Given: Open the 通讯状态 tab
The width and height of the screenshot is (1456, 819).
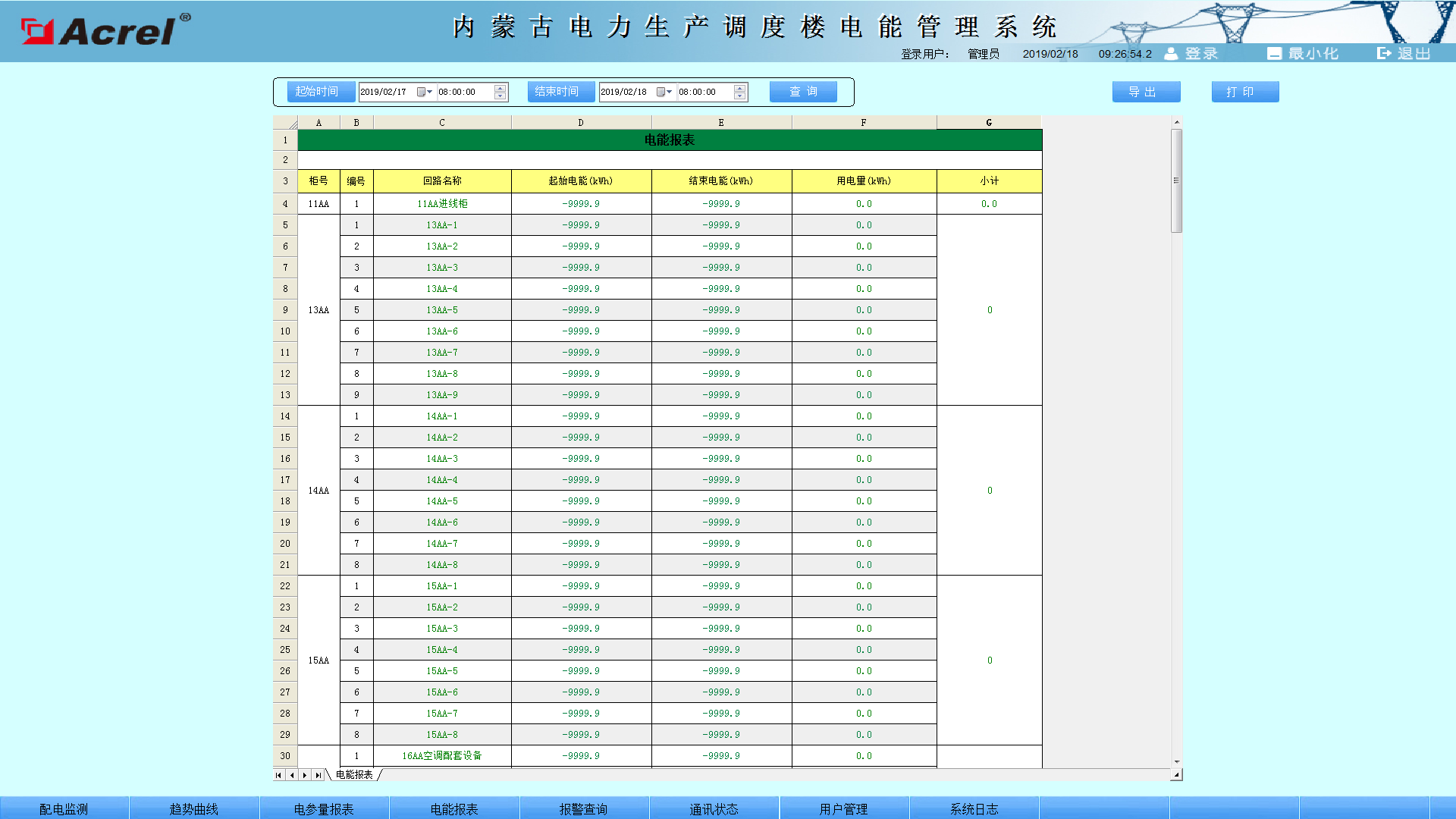Looking at the screenshot, I should [714, 808].
